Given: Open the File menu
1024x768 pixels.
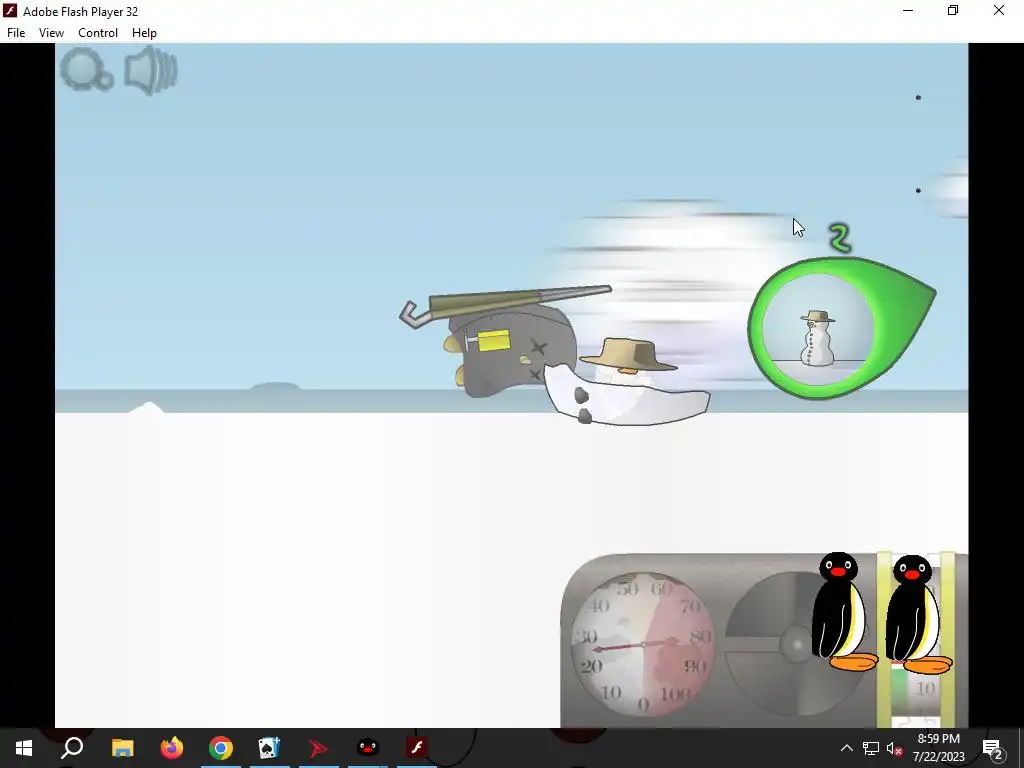Looking at the screenshot, I should 16,33.
